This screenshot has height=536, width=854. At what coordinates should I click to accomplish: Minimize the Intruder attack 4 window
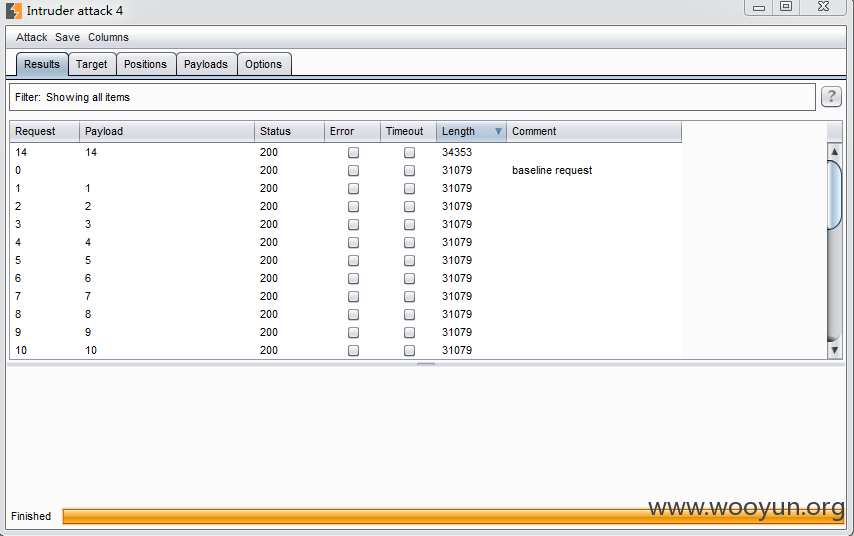click(x=759, y=7)
